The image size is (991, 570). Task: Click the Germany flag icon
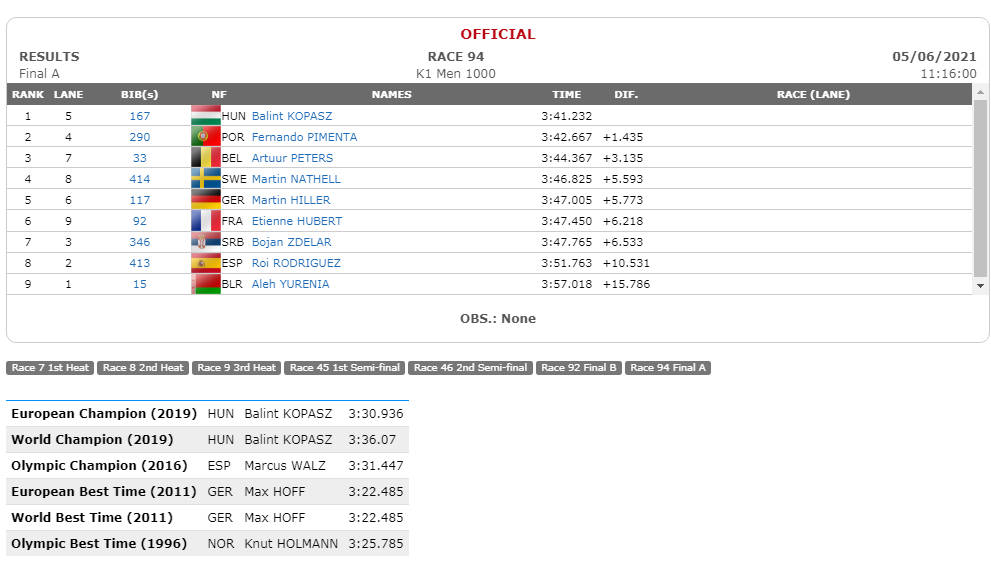[x=205, y=200]
